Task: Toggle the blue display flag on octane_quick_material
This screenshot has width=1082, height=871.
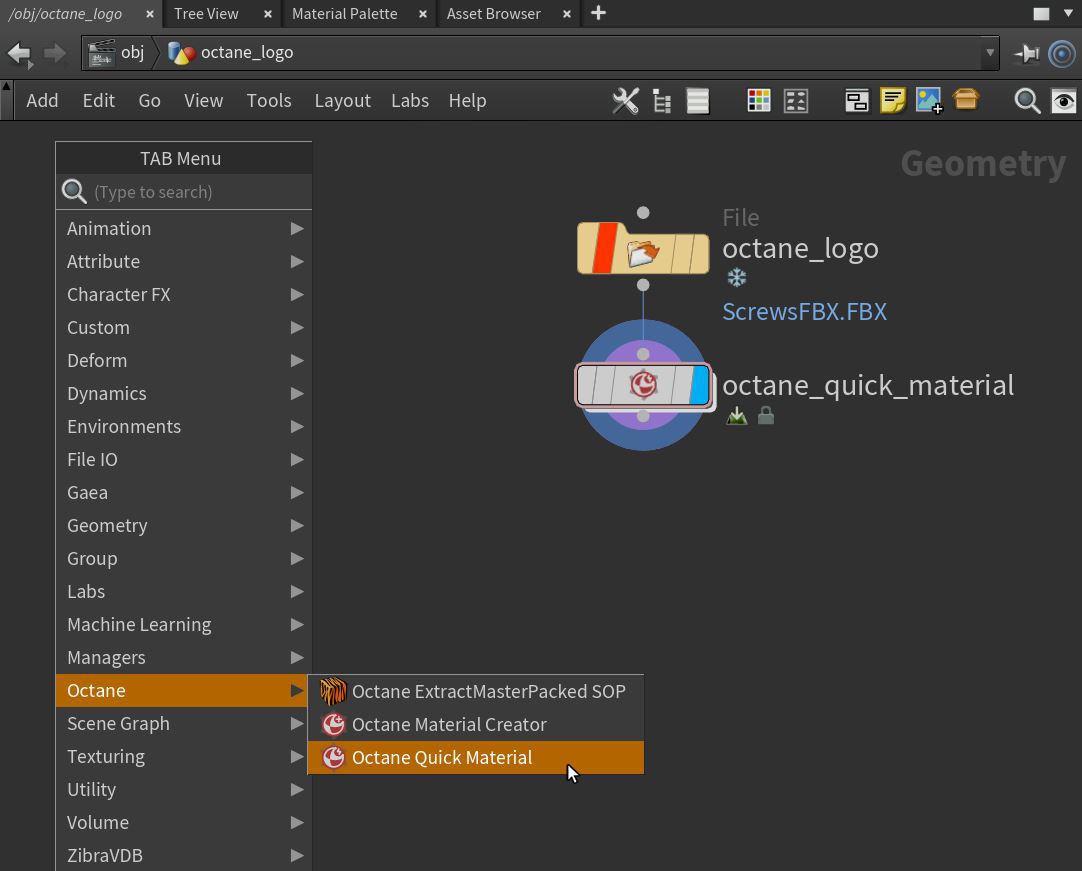Action: click(x=699, y=385)
